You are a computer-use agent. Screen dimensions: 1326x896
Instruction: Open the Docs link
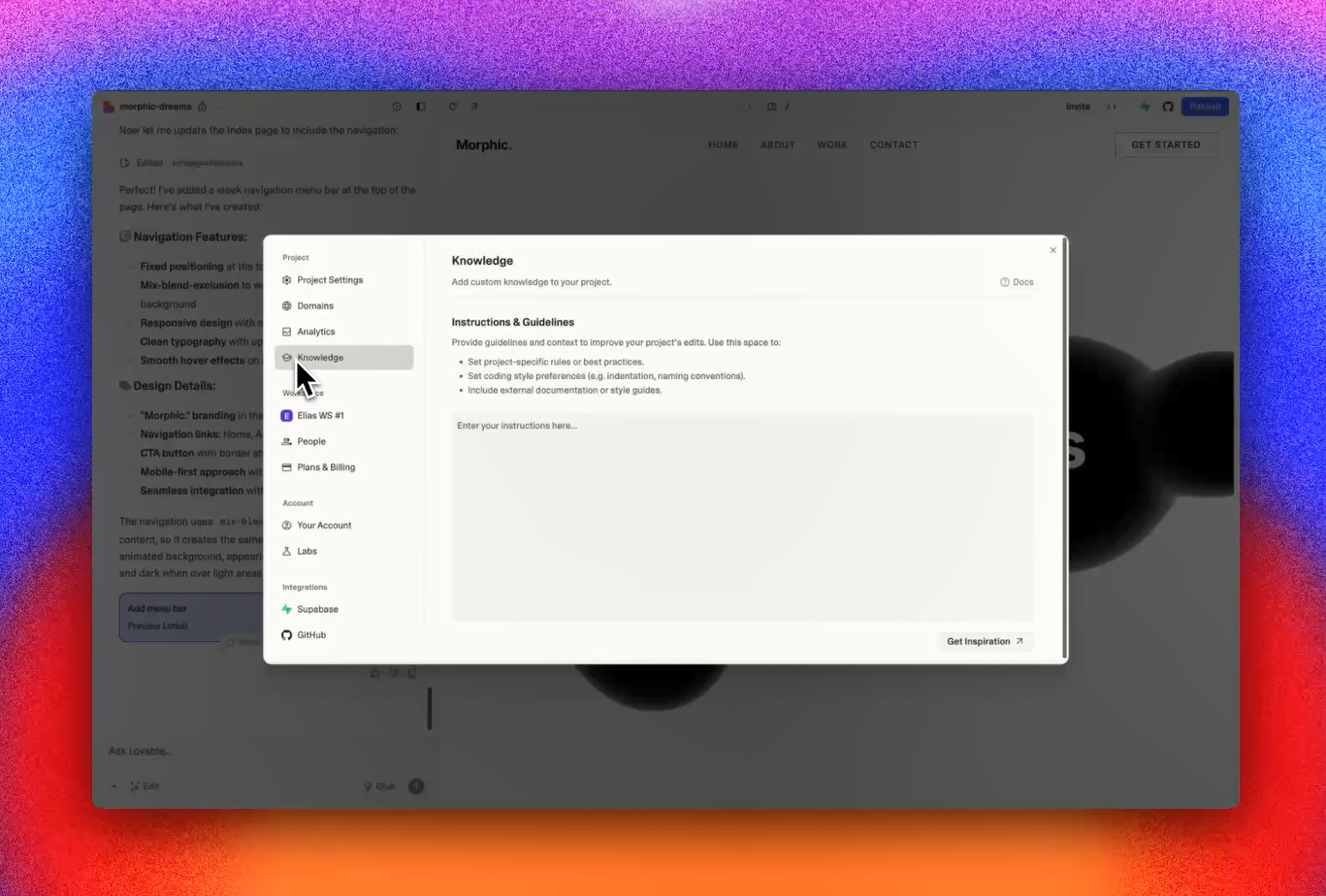[x=1017, y=282]
